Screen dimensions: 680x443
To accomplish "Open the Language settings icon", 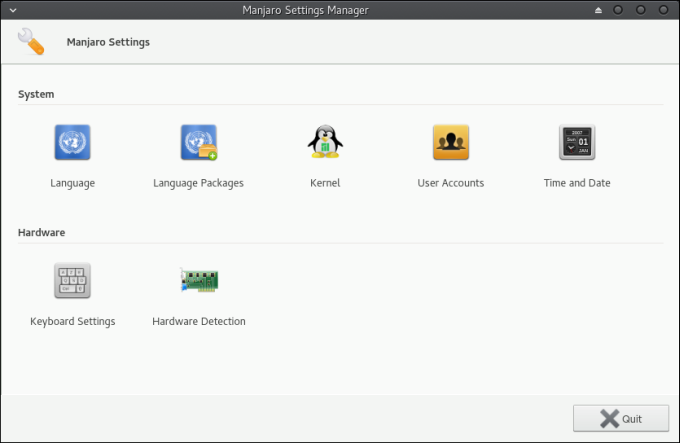I will coord(72,142).
